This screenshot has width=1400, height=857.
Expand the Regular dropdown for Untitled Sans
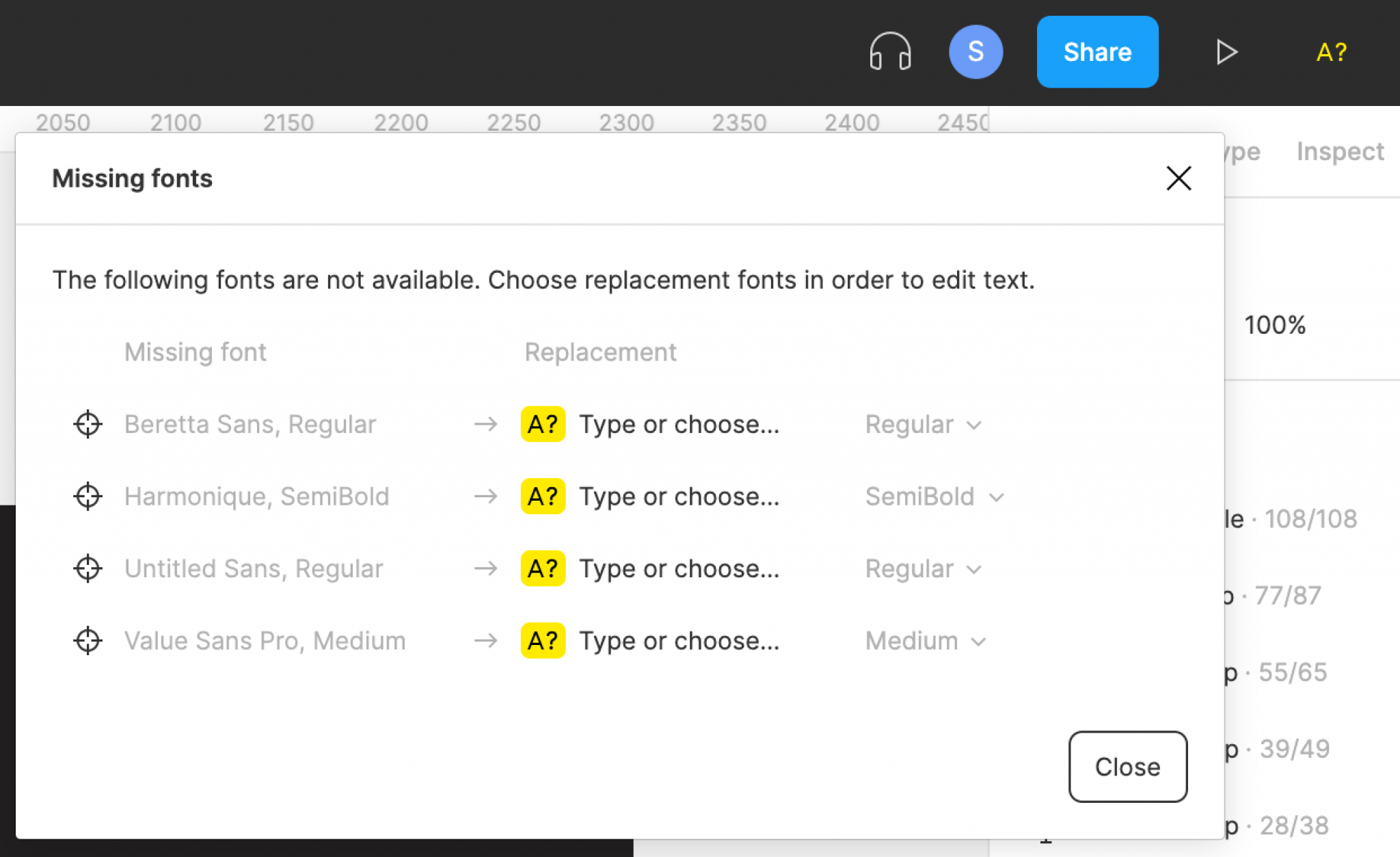tap(923, 568)
